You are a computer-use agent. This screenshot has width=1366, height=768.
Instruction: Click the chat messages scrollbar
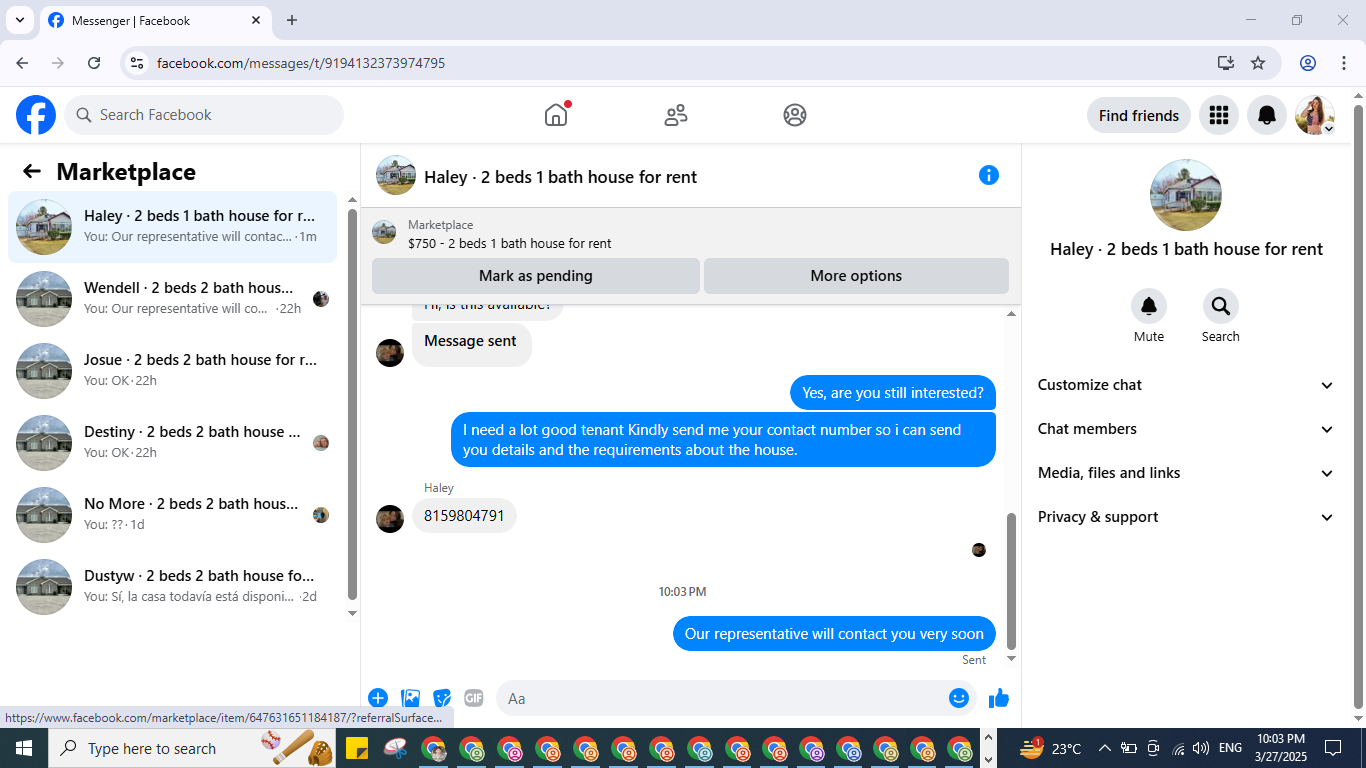pyautogui.click(x=1011, y=580)
